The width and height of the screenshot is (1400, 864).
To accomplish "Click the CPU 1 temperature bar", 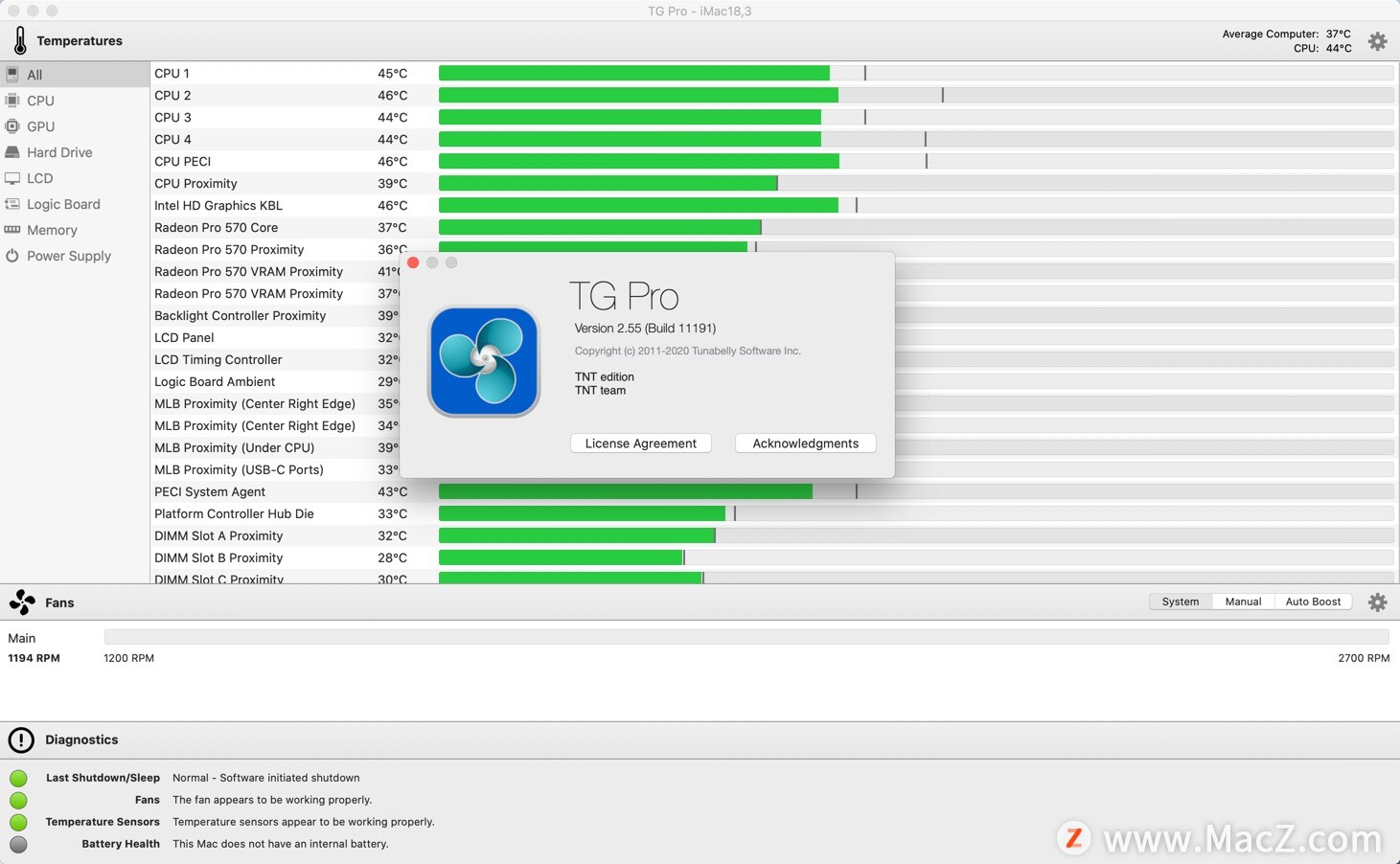I will pyautogui.click(x=916, y=73).
